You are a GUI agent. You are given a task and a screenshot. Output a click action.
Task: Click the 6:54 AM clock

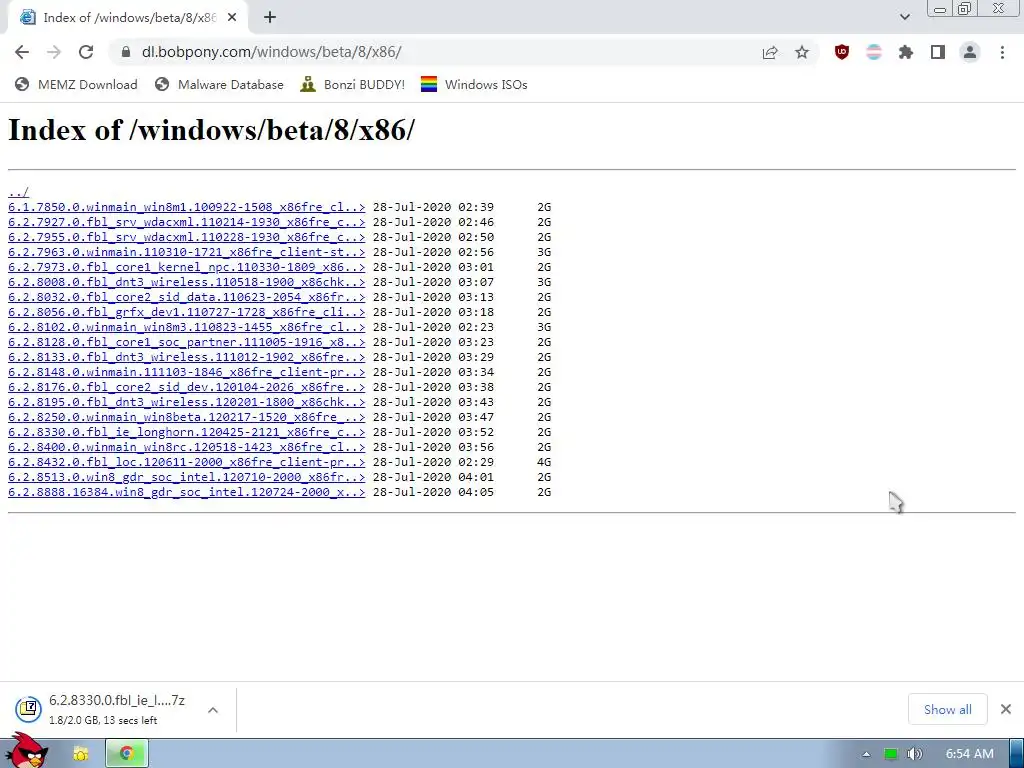pos(969,754)
